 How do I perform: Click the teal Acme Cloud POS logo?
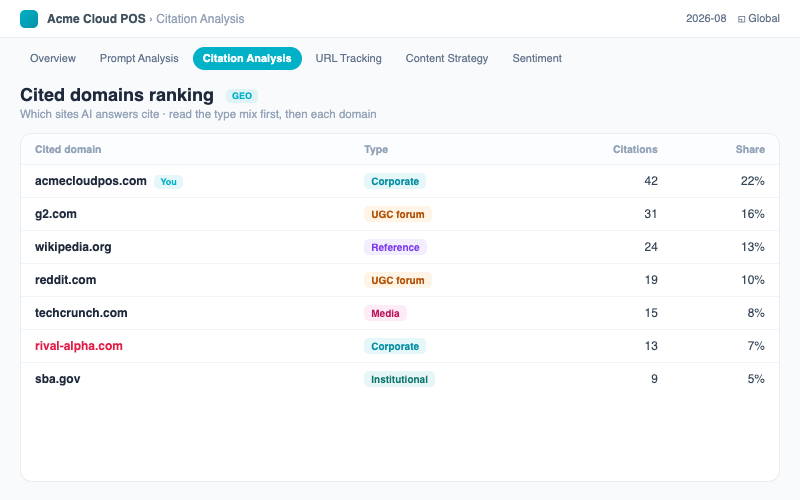pos(29,19)
